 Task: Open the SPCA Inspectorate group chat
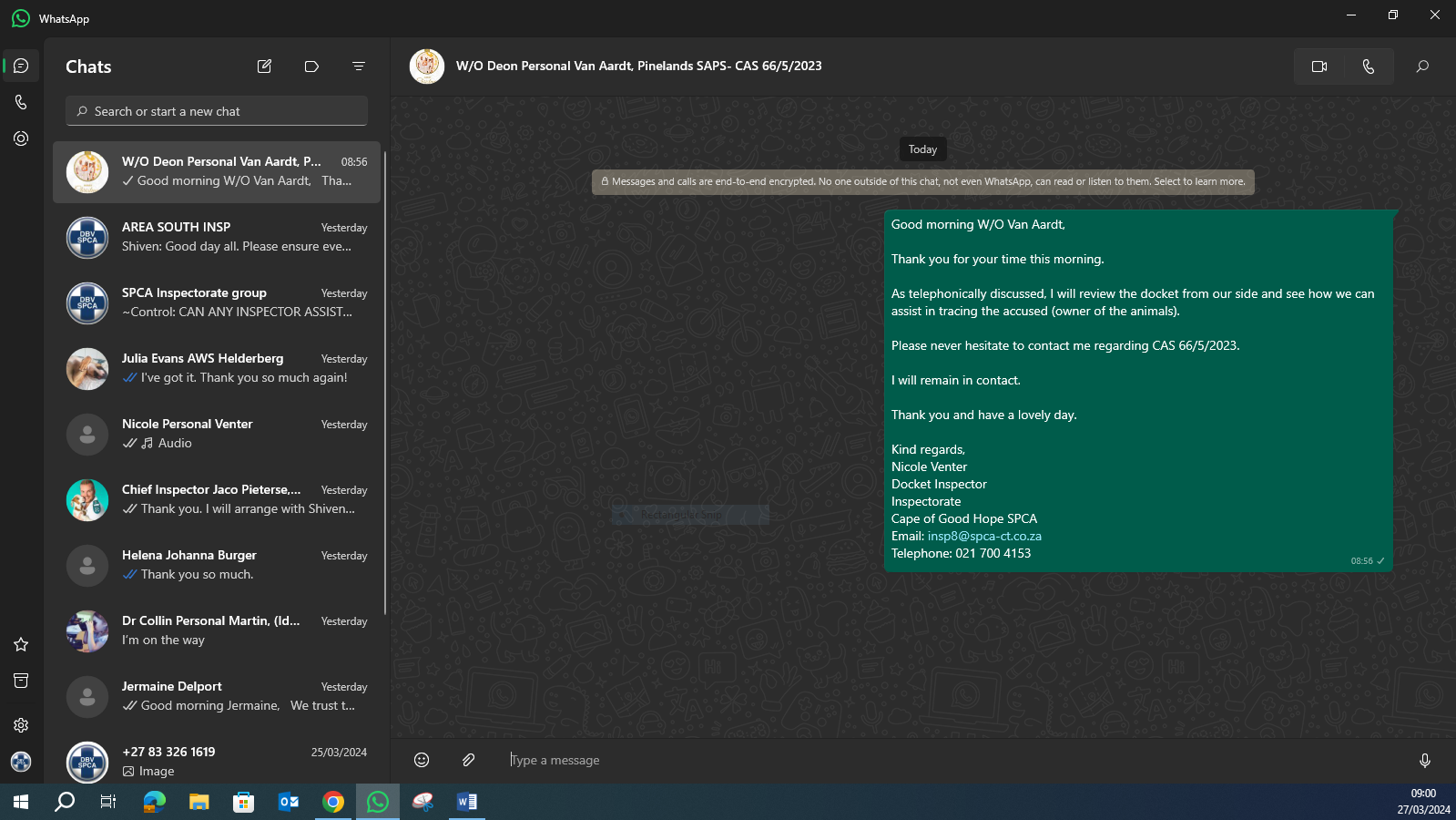217,302
